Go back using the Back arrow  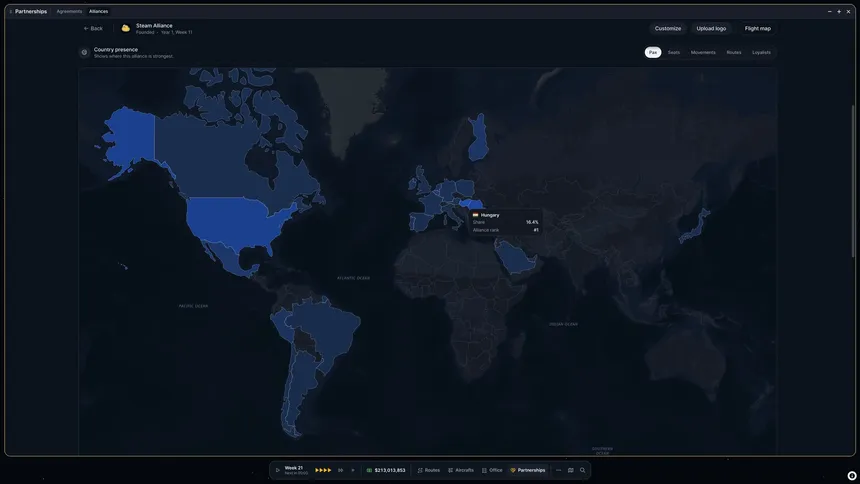(x=93, y=29)
